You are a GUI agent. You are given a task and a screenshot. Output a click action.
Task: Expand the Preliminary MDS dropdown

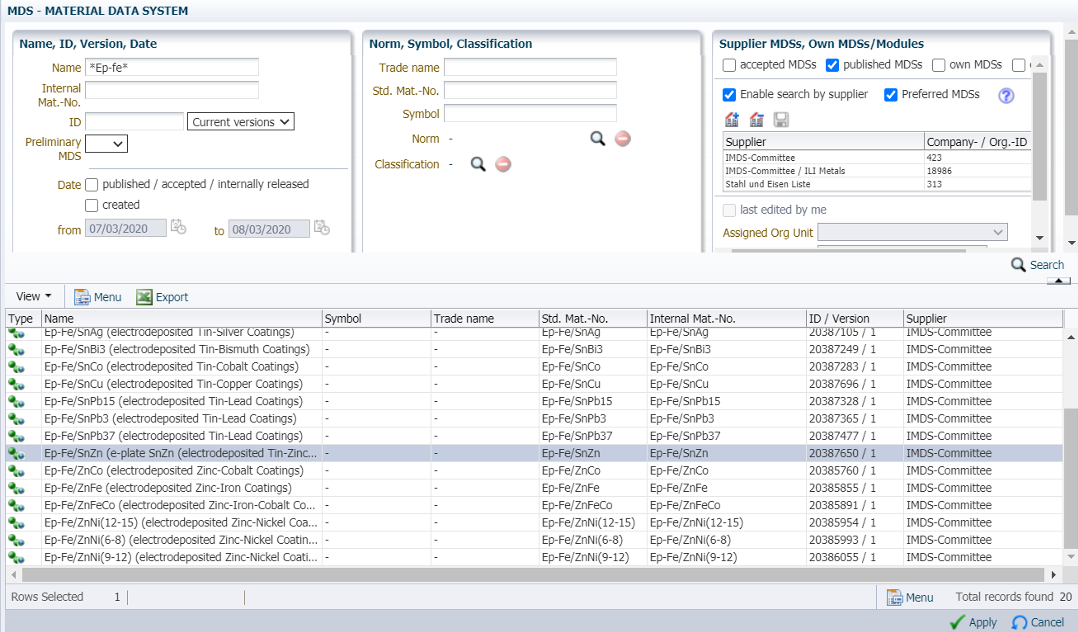click(x=107, y=144)
